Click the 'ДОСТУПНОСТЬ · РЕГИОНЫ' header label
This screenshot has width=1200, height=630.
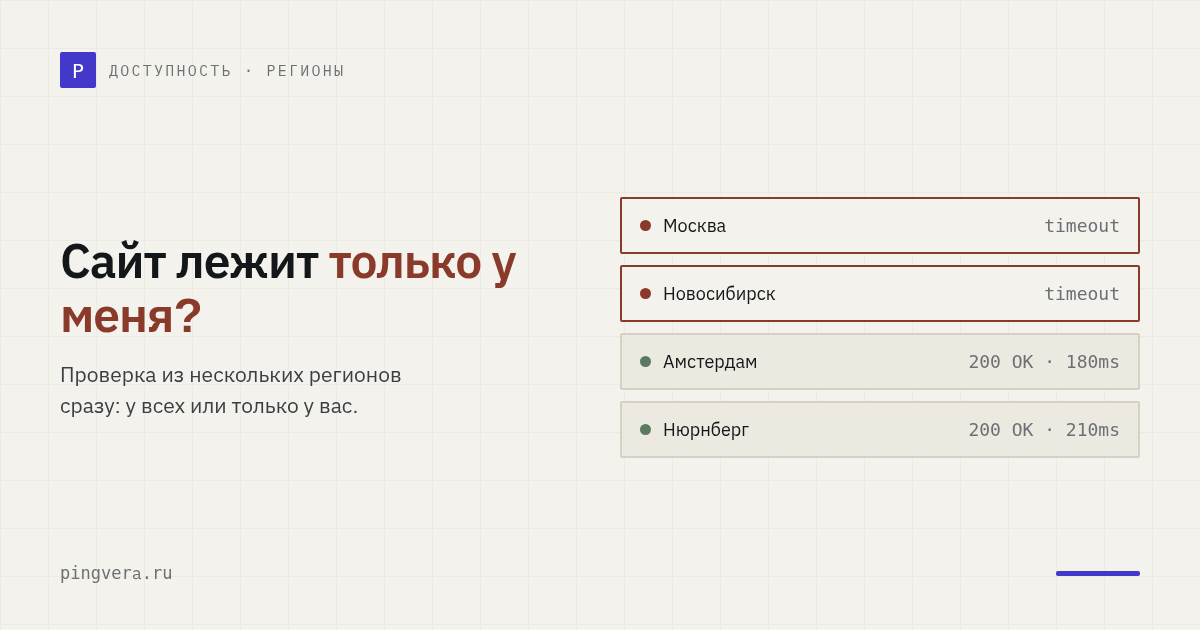[226, 71]
